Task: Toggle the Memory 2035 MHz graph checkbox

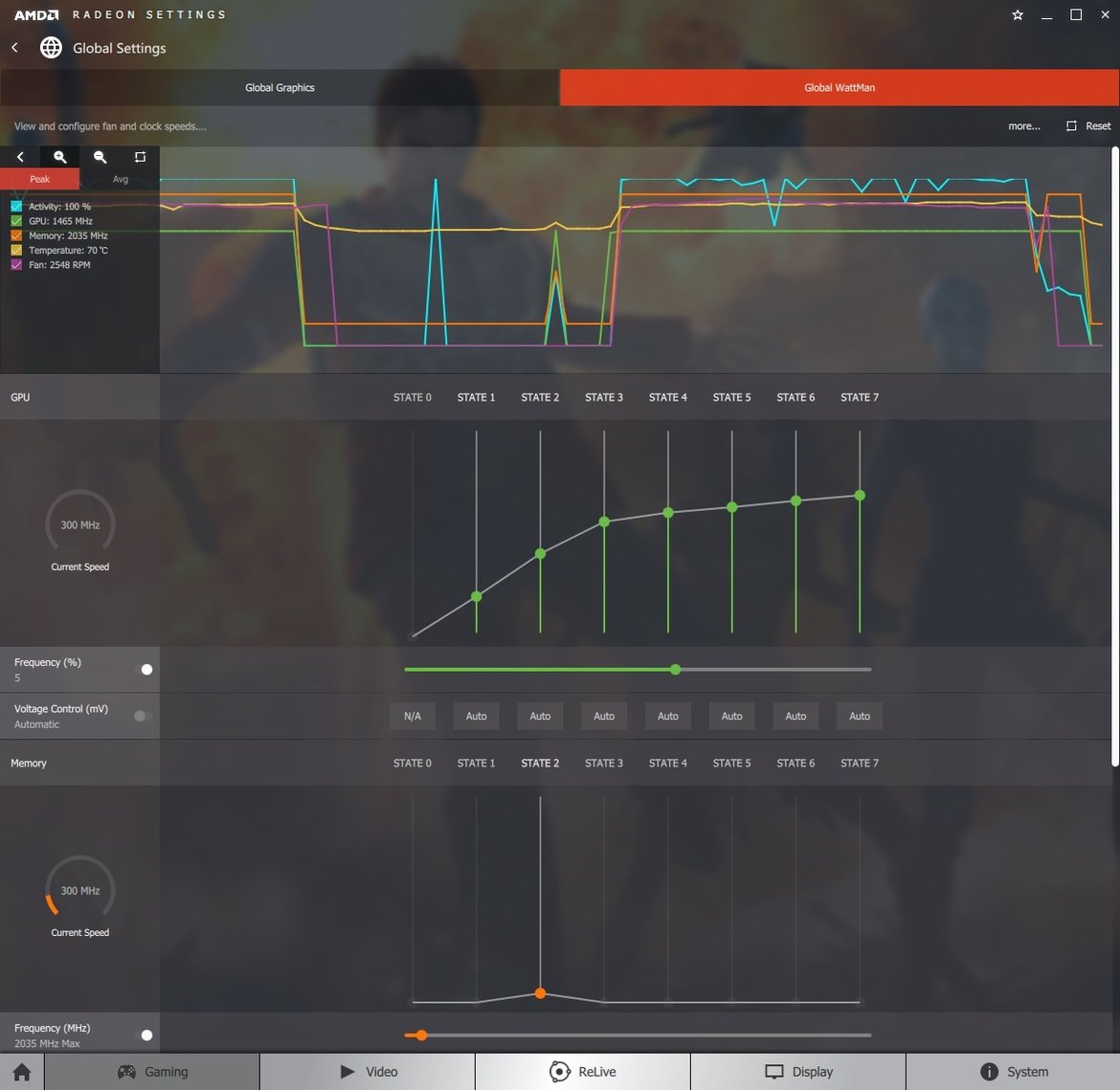Action: 16,235
